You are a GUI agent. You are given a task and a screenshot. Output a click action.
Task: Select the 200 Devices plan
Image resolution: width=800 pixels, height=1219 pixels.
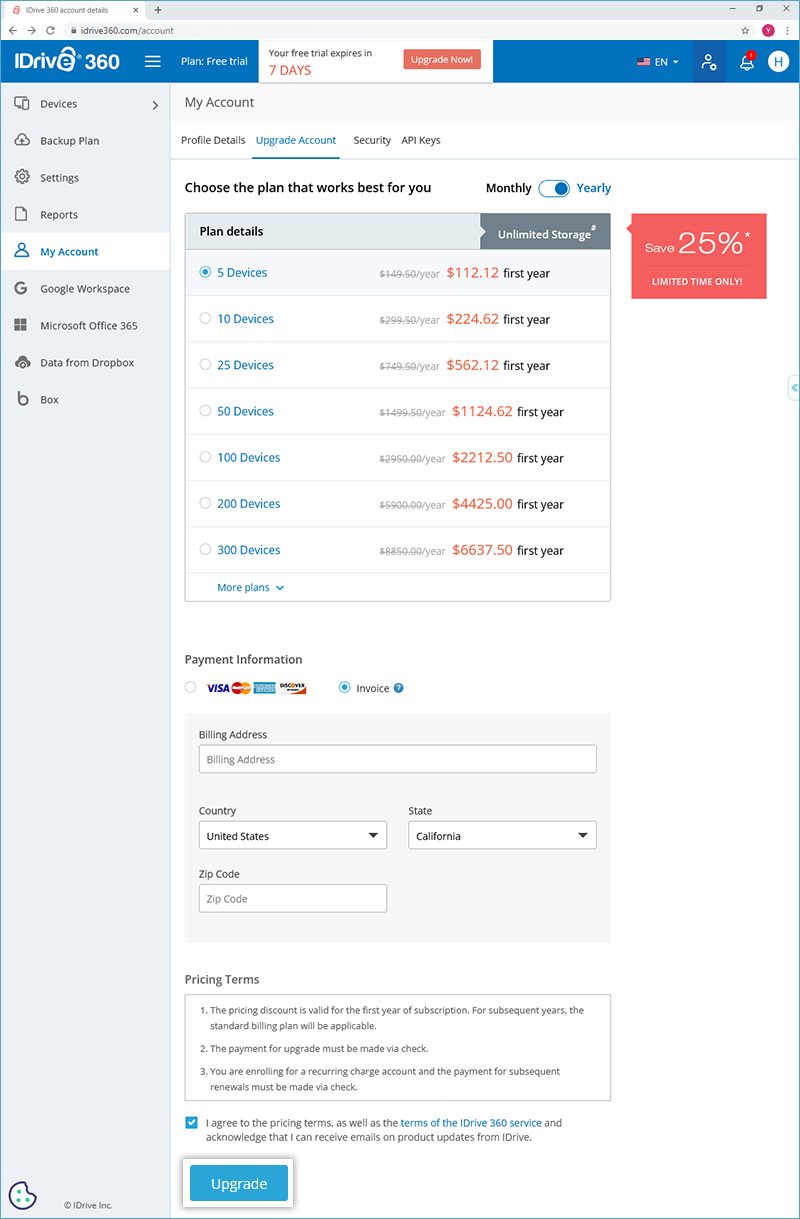pos(205,503)
